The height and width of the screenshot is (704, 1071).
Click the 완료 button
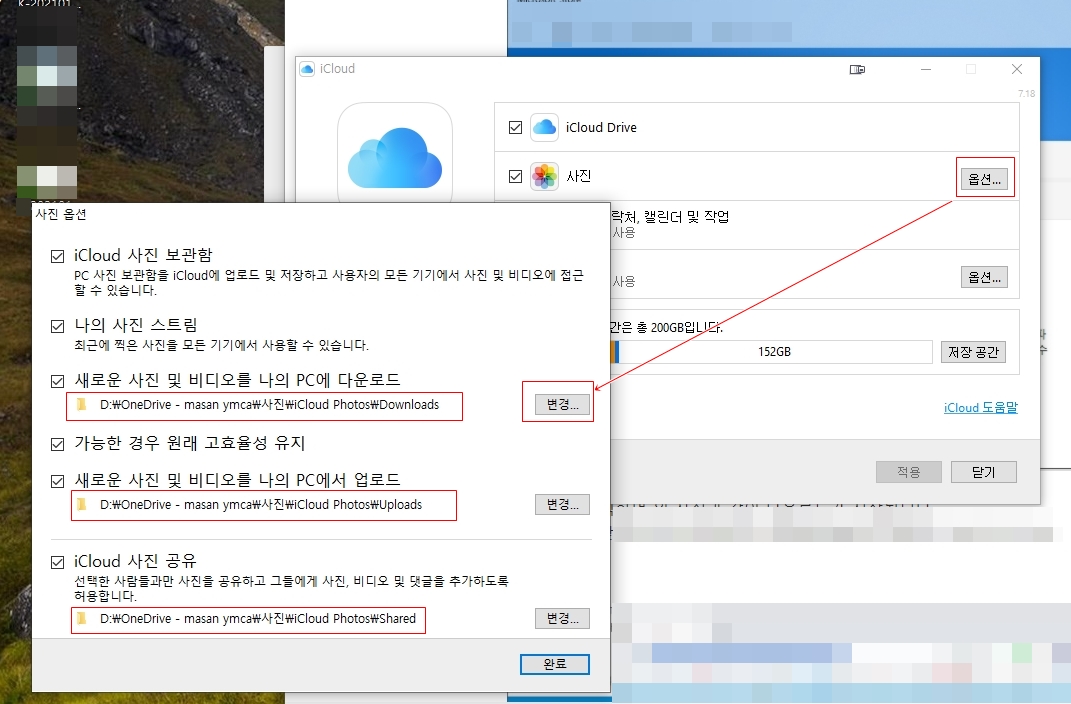tap(555, 664)
